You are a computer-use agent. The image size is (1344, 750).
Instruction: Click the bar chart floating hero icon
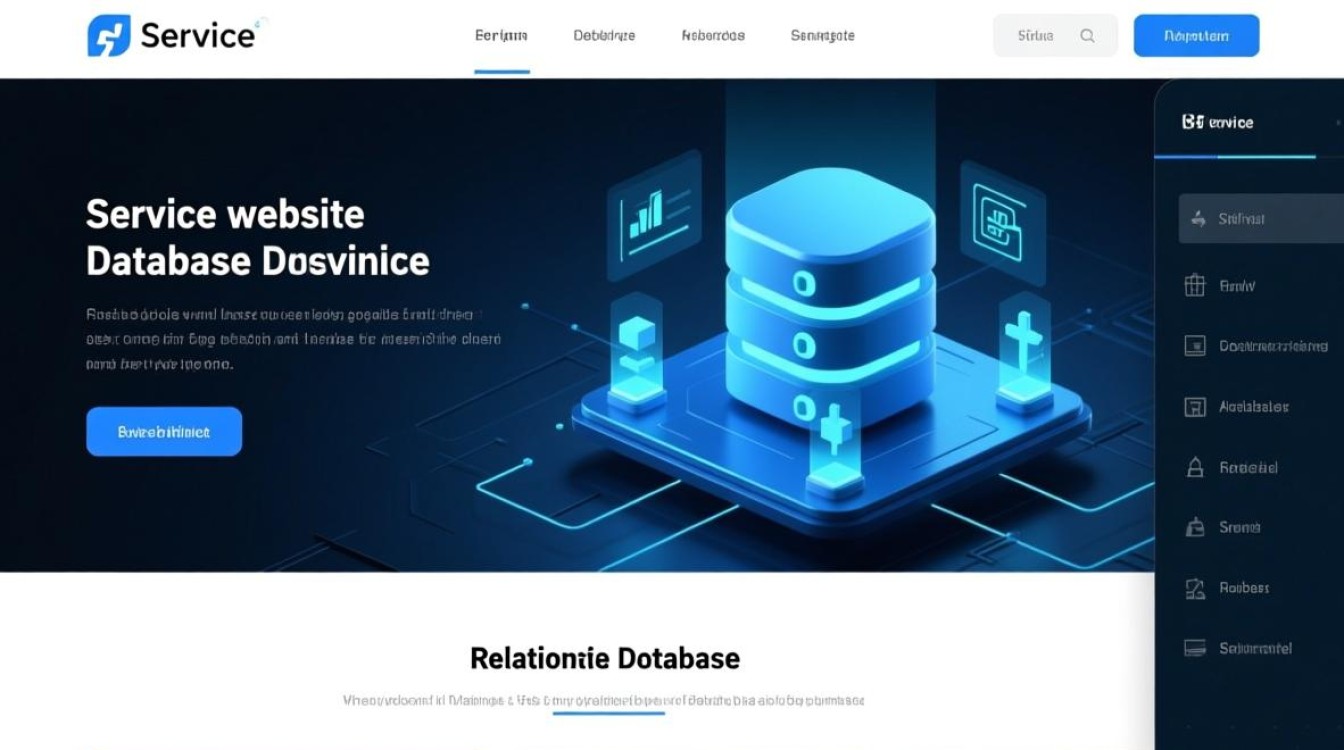tap(645, 213)
